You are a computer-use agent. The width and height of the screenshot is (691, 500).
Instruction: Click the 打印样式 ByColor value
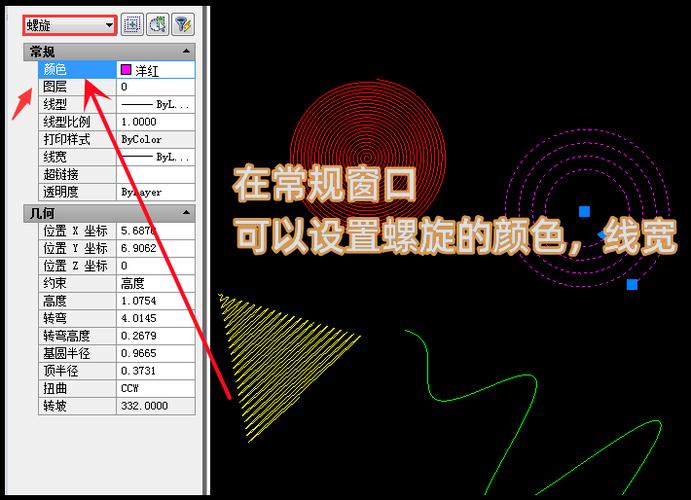tap(156, 140)
